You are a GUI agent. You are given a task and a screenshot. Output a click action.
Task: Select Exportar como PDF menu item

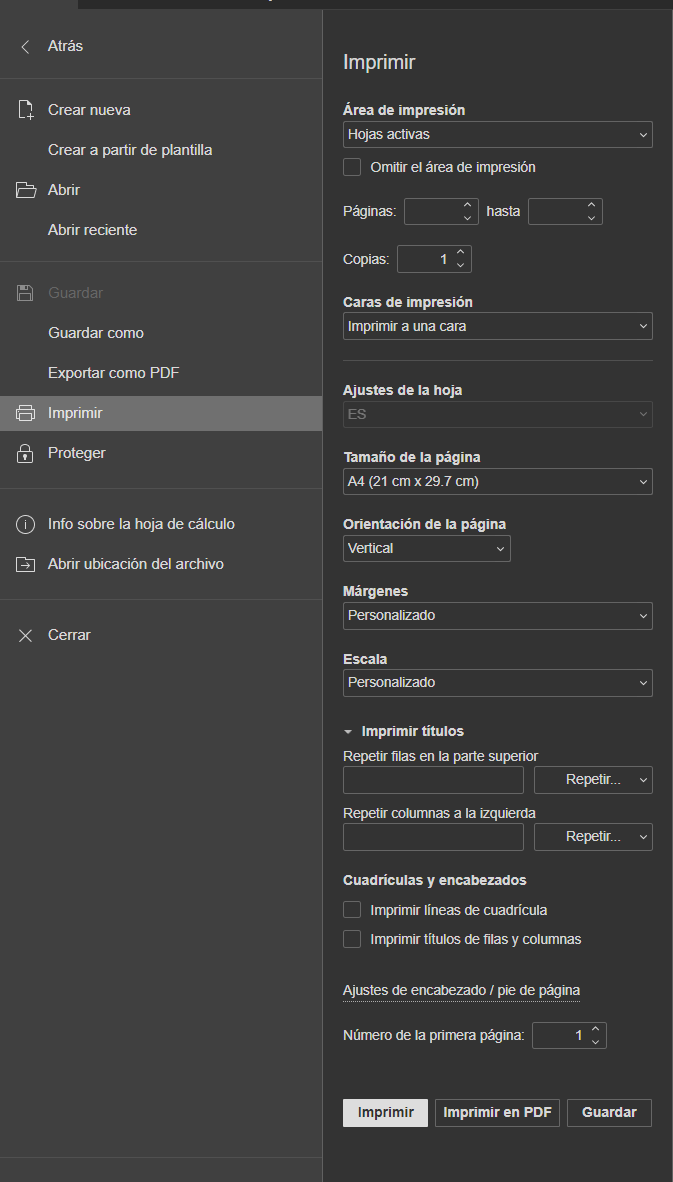(113, 373)
